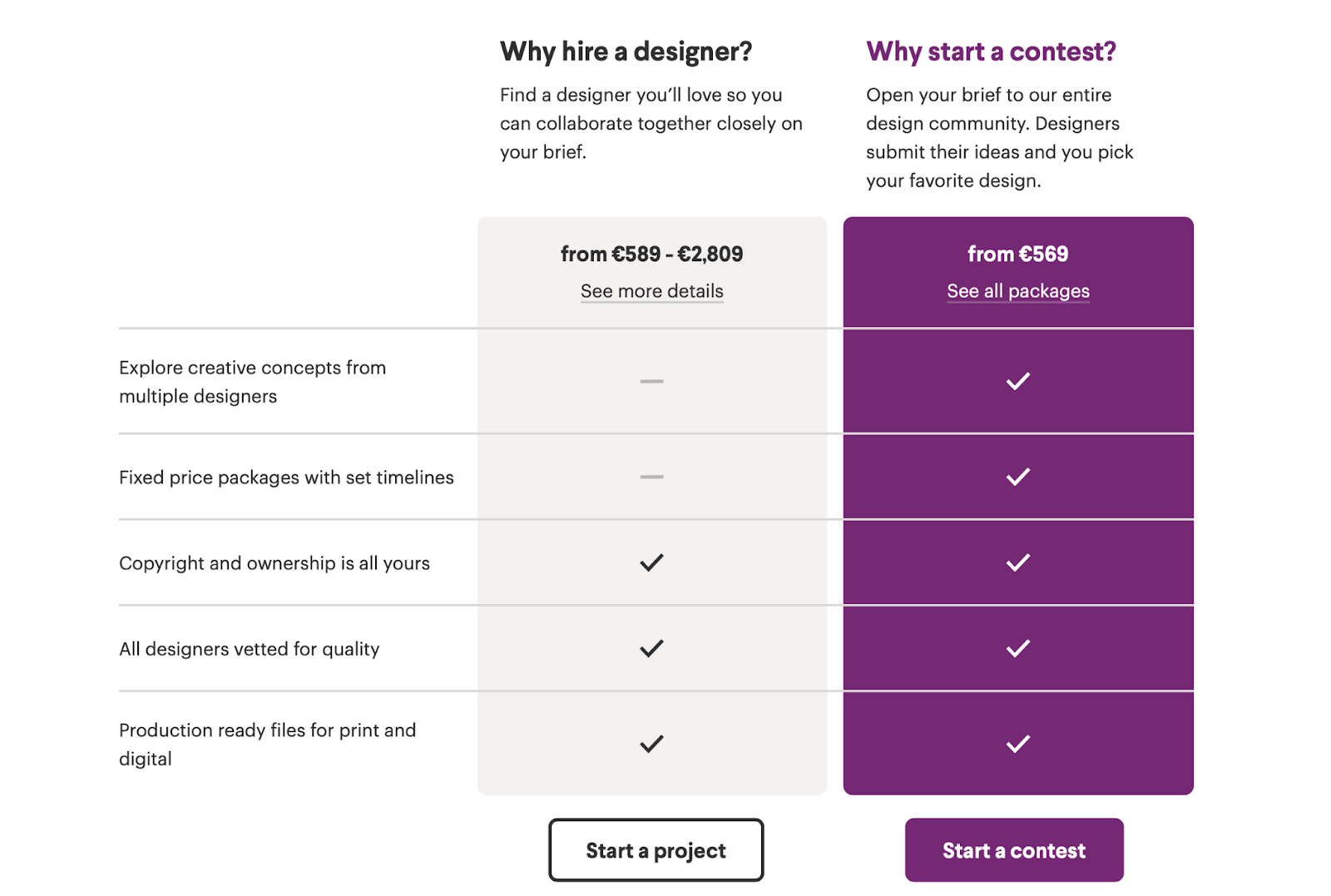
Task: Click designer checkmark for All designers vetted
Action: 651,648
